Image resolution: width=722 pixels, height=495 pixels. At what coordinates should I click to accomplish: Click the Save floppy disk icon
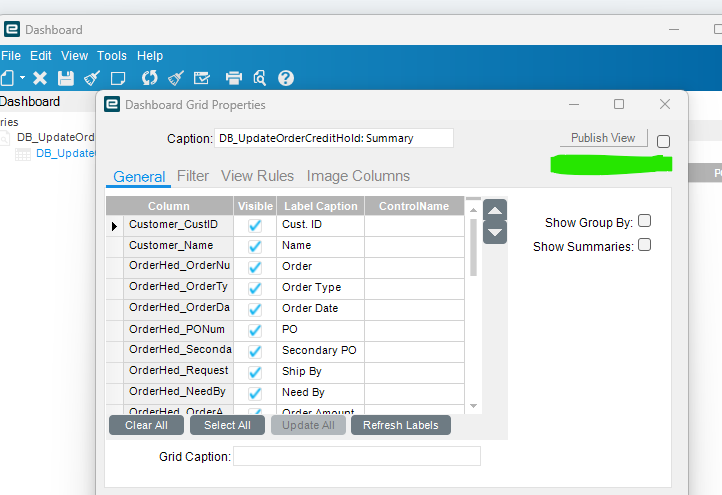[66, 78]
